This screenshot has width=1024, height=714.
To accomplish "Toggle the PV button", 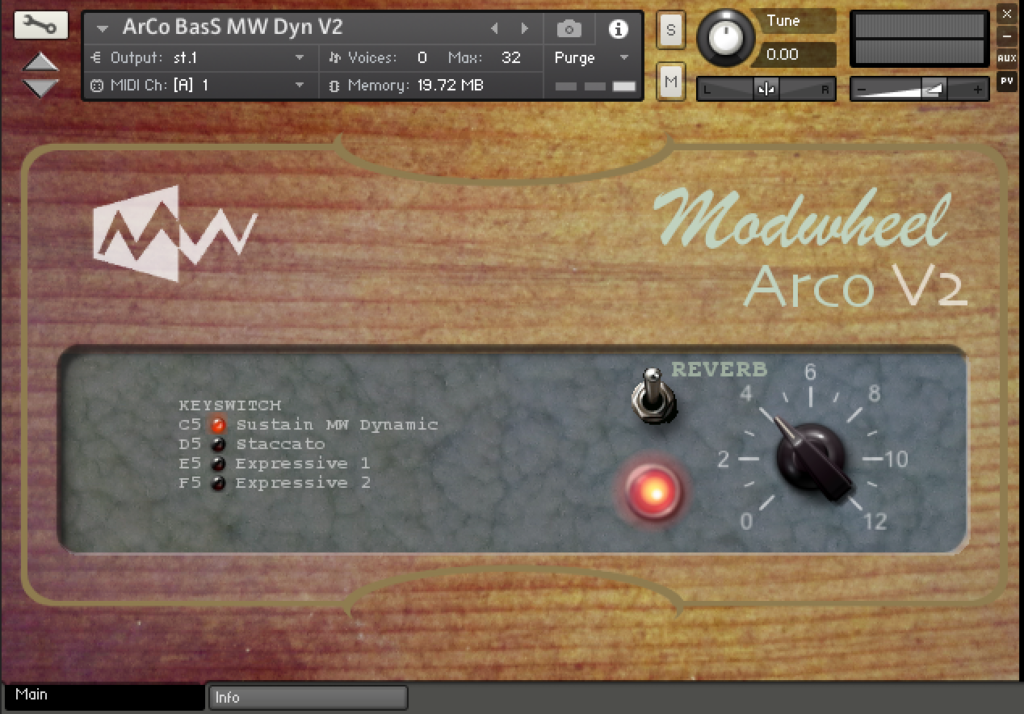I will pos(1006,81).
